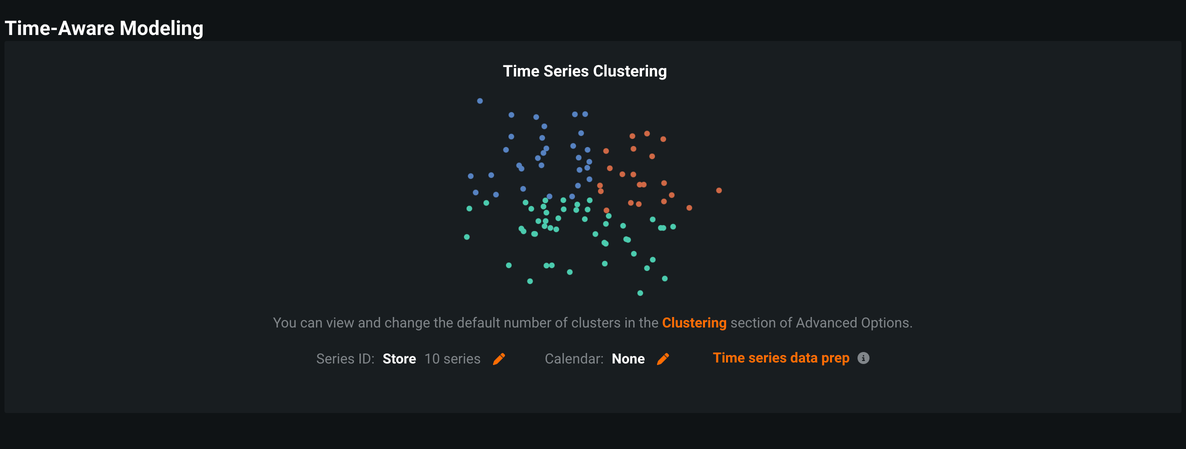The height and width of the screenshot is (449, 1186).
Task: Click the Time-Aware Modeling section heading
Action: pyautogui.click(x=104, y=28)
